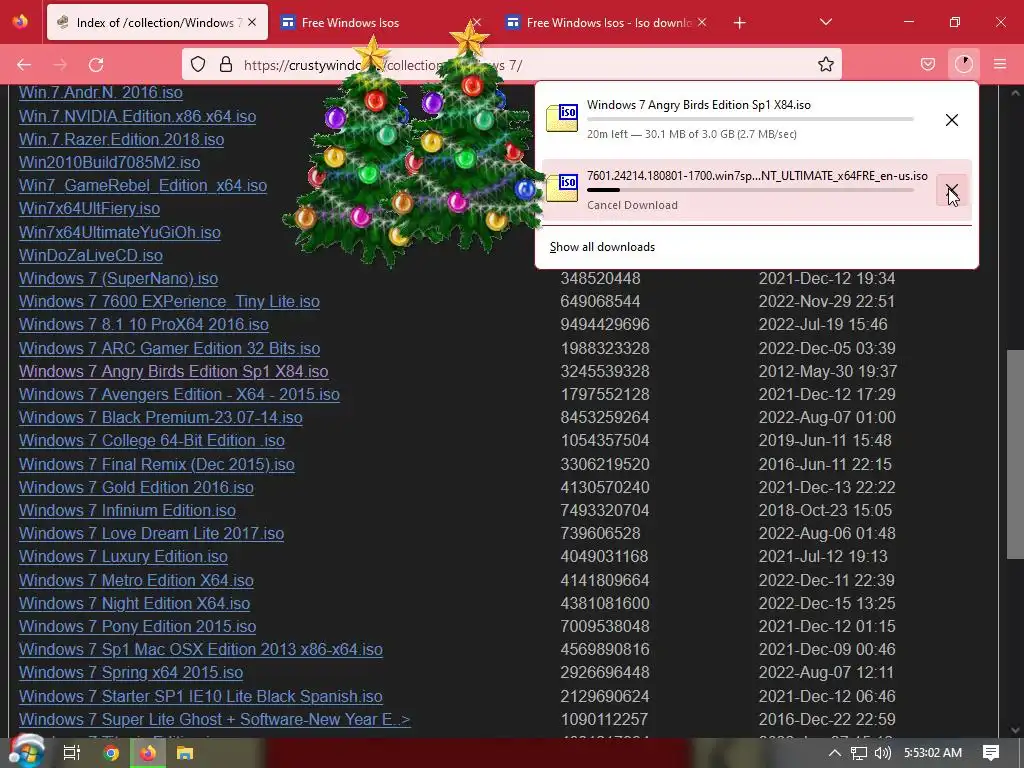Viewport: 1024px width, 768px height.
Task: Click Windows 7 Angry Birds Edition Sp1 X84.iso link
Action: tap(174, 371)
